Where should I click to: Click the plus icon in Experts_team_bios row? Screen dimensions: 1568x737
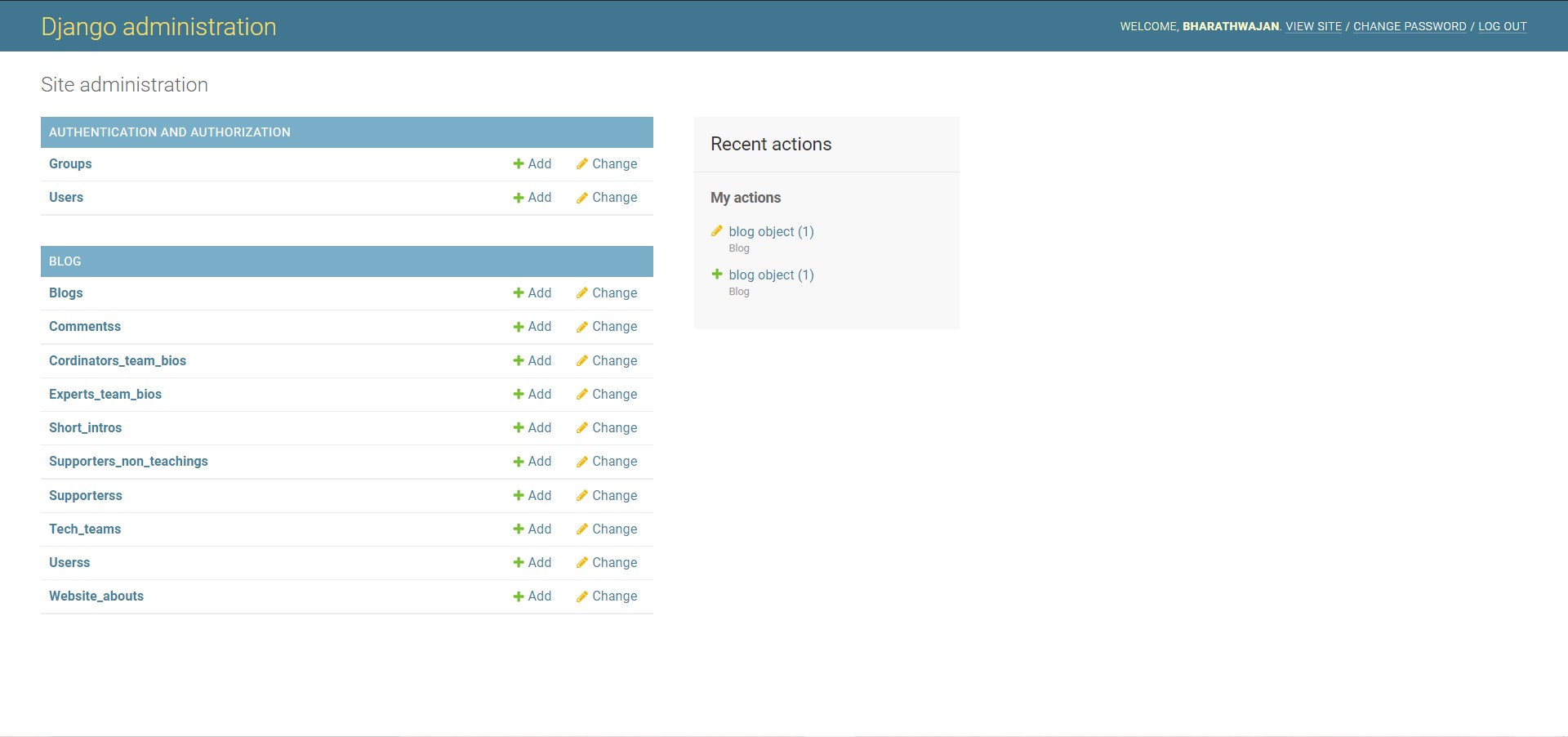point(519,395)
